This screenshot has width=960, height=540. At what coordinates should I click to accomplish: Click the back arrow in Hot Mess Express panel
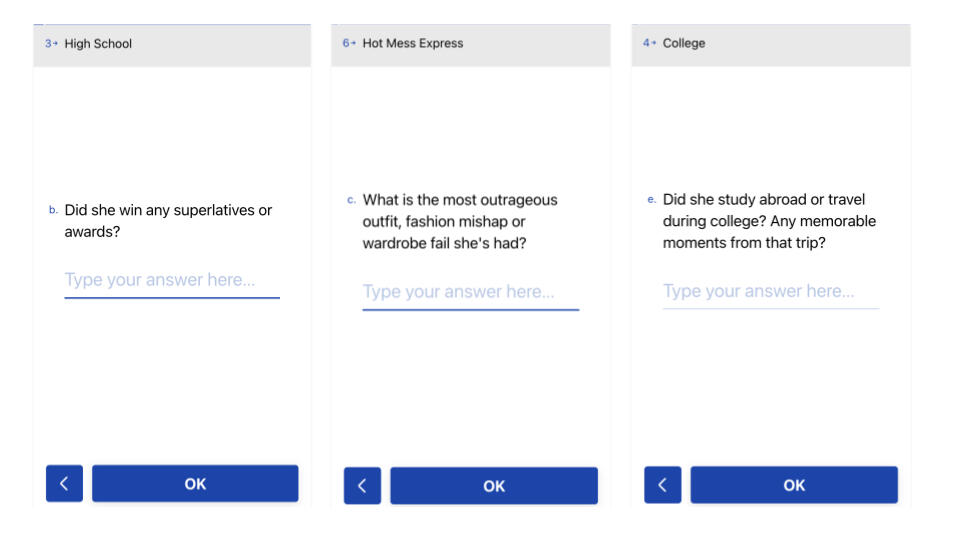(x=362, y=486)
